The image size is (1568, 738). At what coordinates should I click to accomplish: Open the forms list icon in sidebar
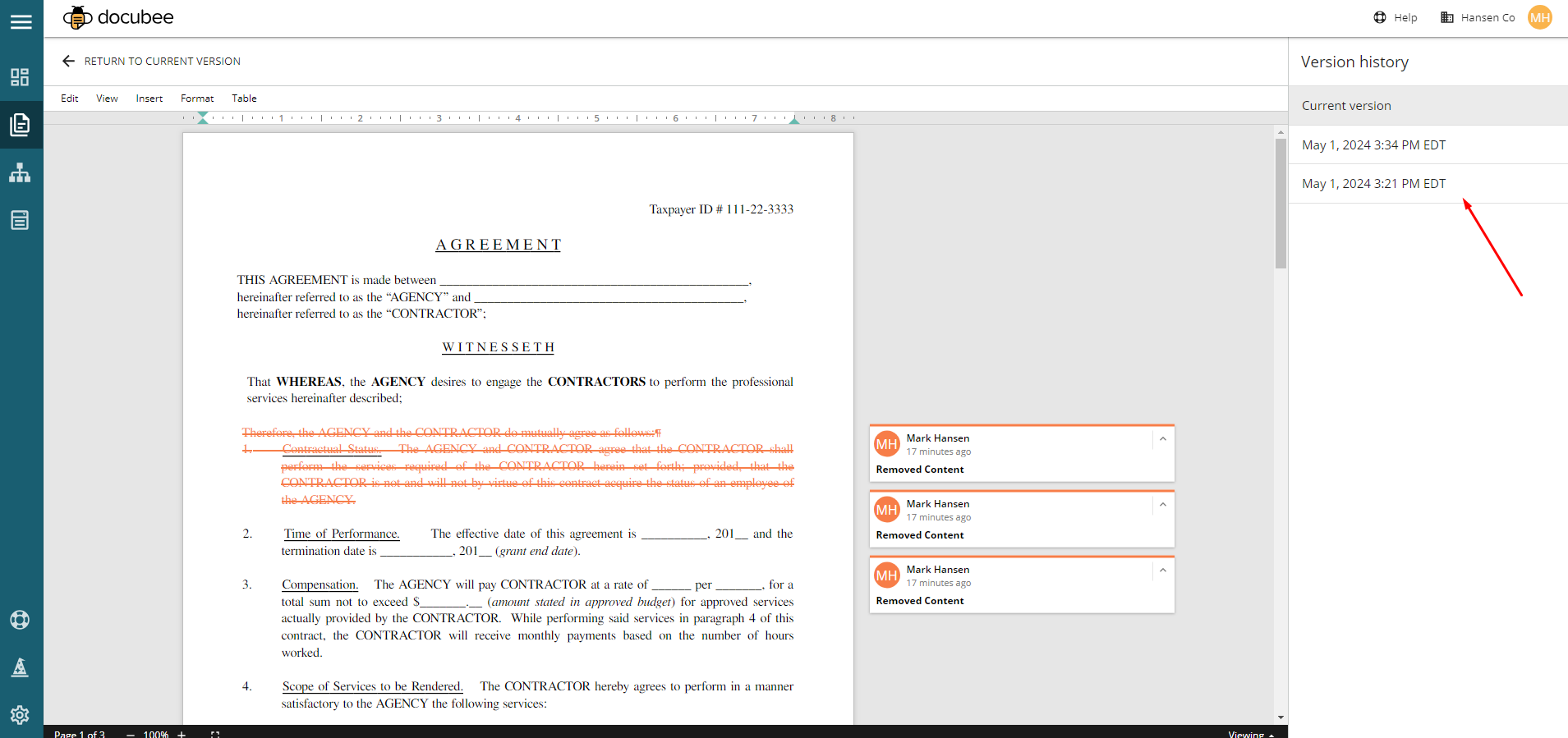click(x=20, y=220)
